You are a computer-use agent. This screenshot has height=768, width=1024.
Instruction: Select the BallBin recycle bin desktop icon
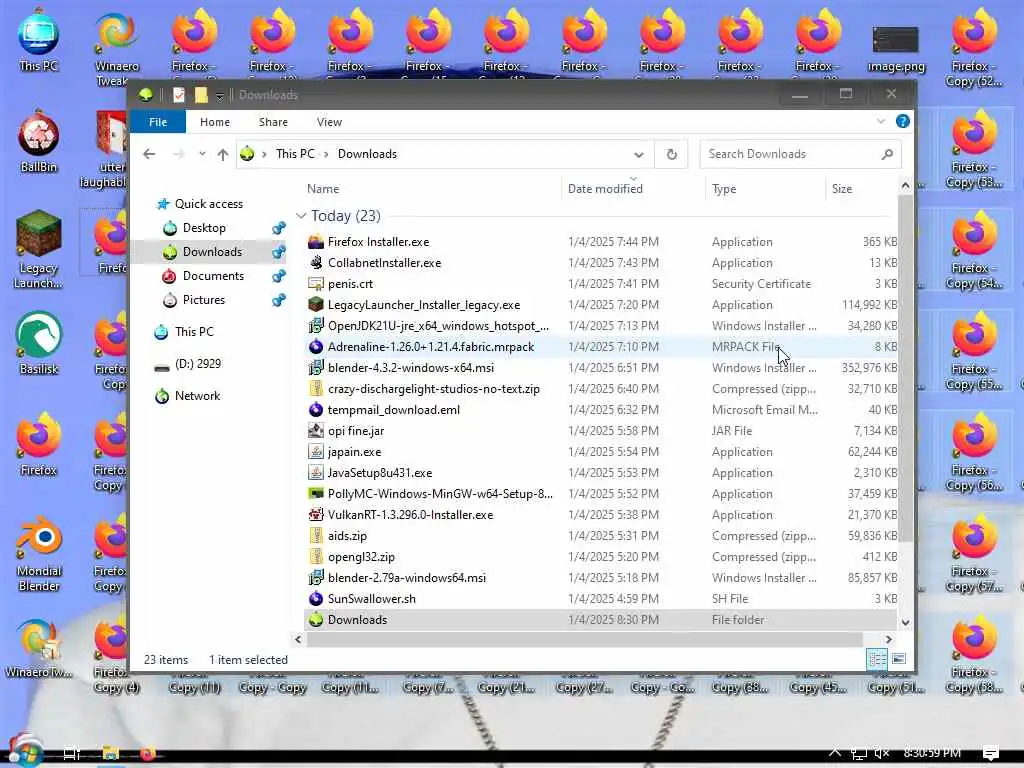[x=39, y=134]
